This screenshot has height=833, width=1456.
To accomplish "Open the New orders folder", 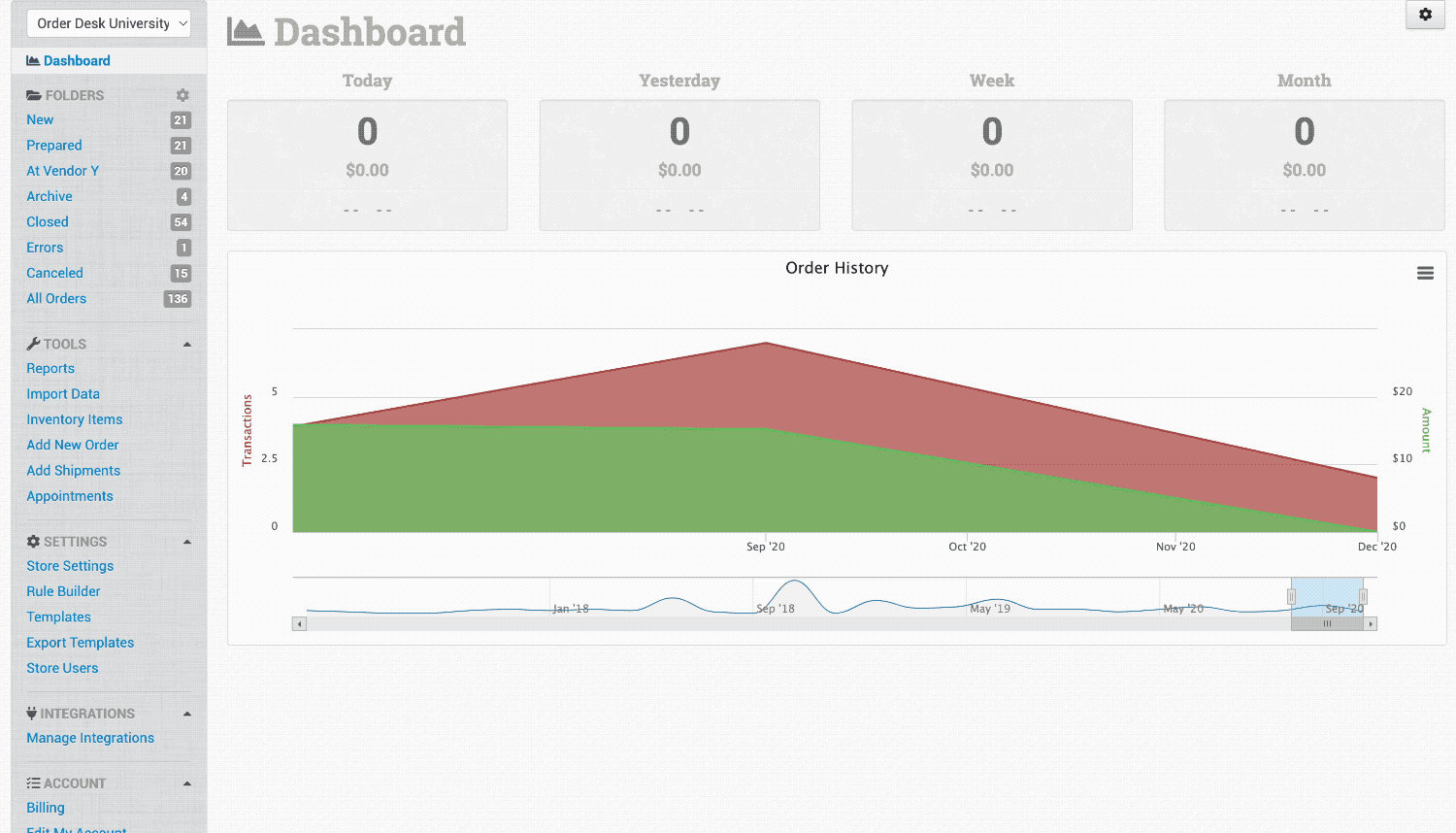I will point(40,119).
